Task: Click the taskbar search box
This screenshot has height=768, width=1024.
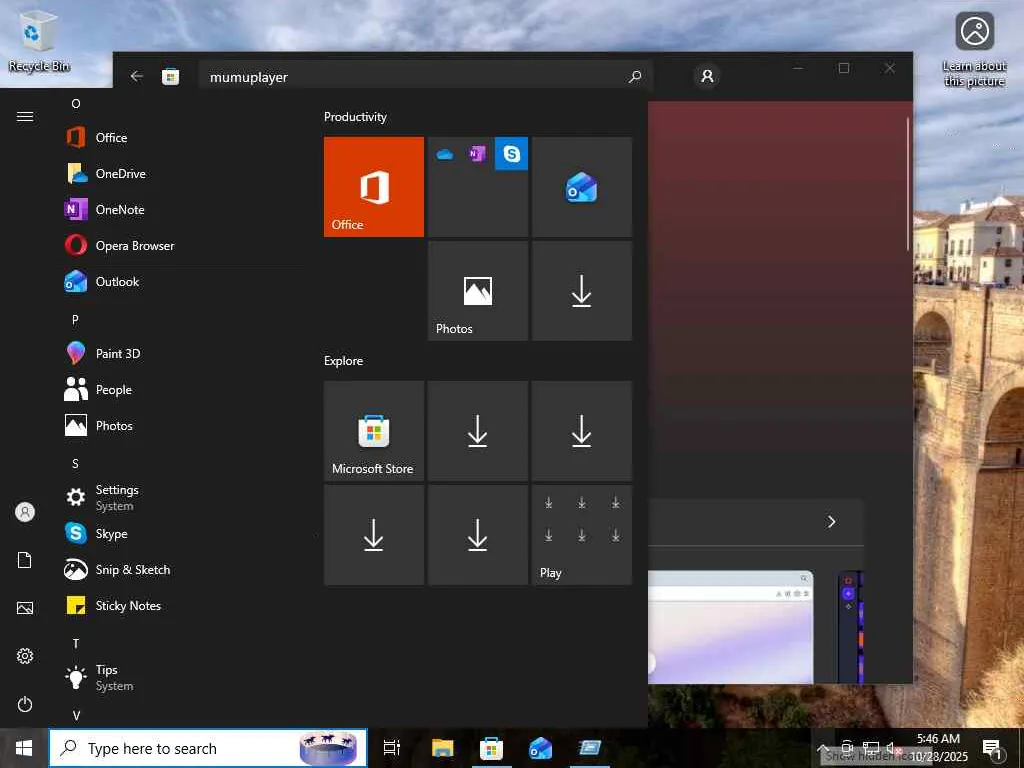Action: point(208,748)
